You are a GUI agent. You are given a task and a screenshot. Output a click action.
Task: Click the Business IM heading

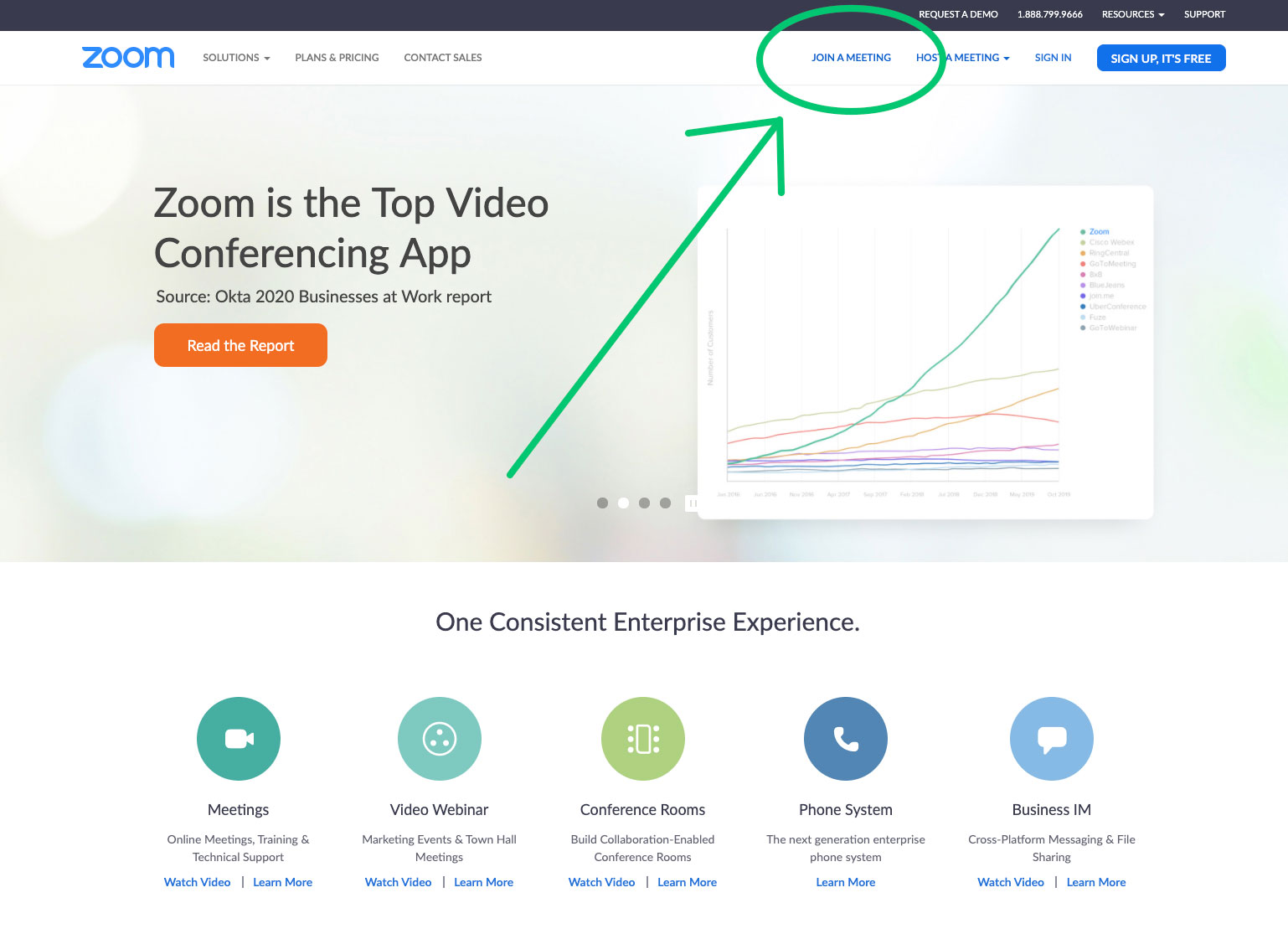1052,810
